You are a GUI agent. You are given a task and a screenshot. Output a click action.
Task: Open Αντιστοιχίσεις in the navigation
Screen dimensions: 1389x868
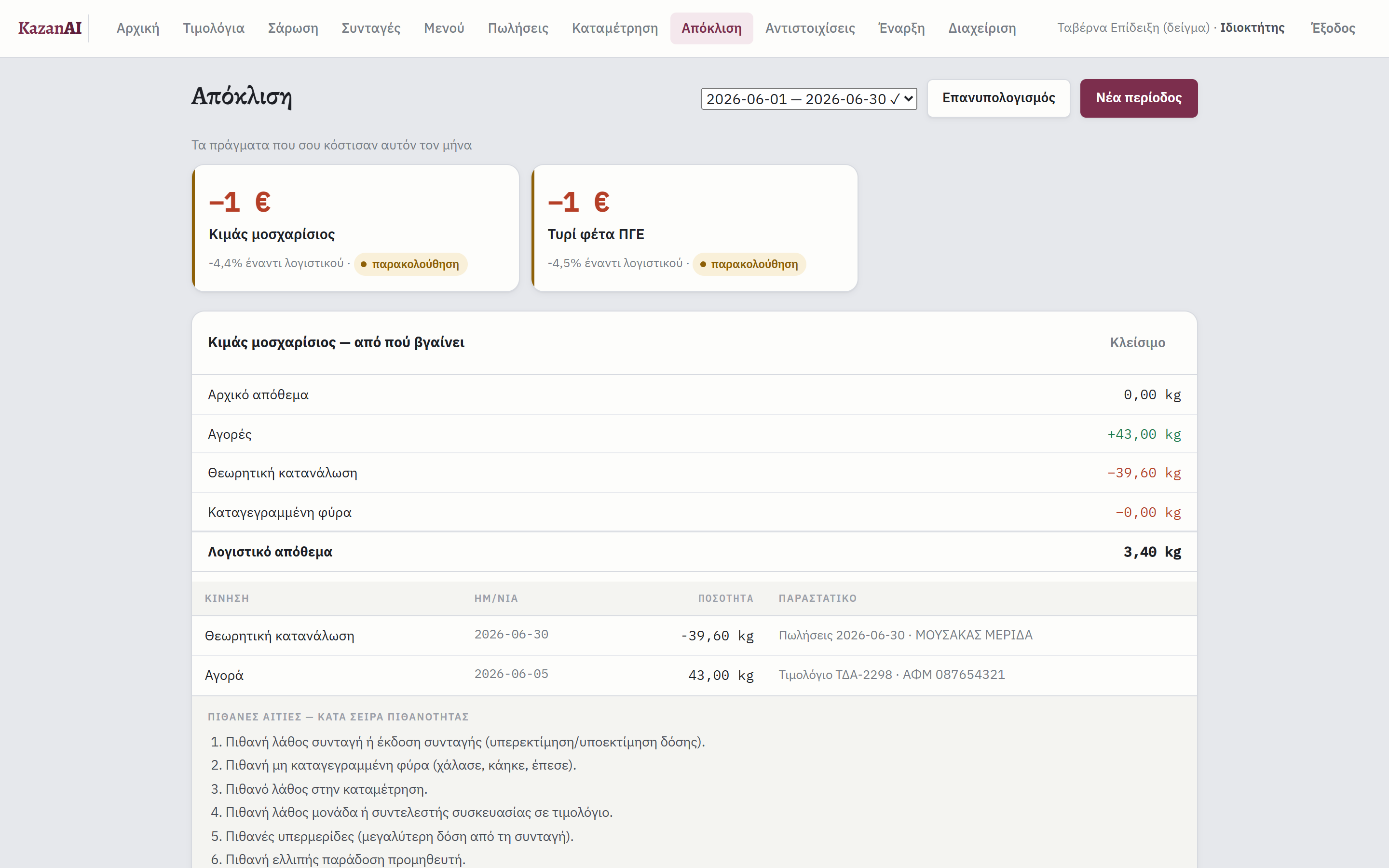click(810, 28)
